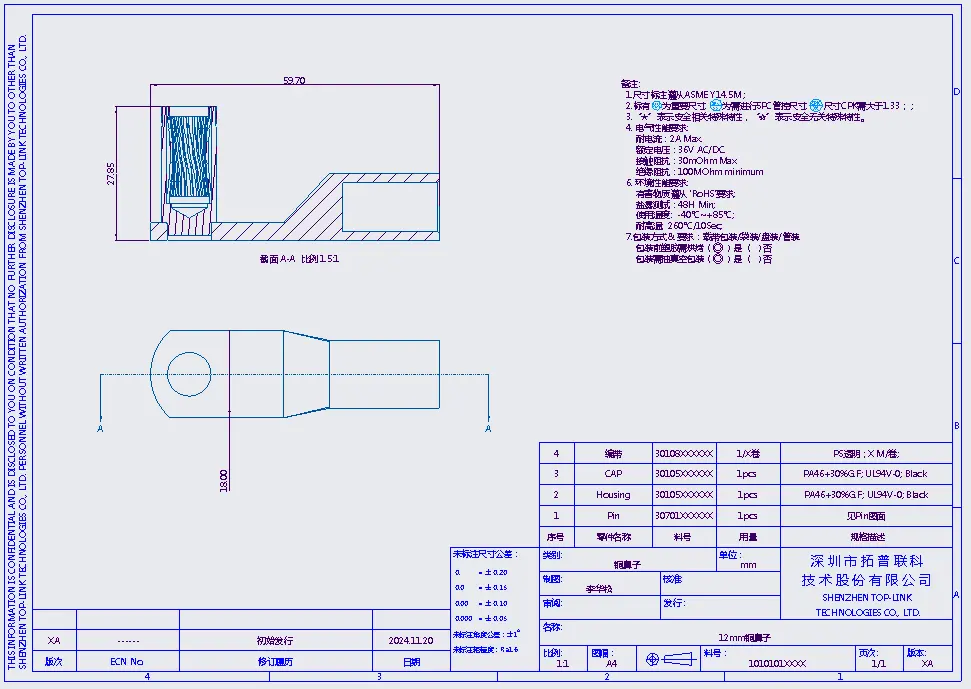Select 是 option for pre-packaging baking
Image resolution: width=971 pixels, height=689 pixels.
738,248
